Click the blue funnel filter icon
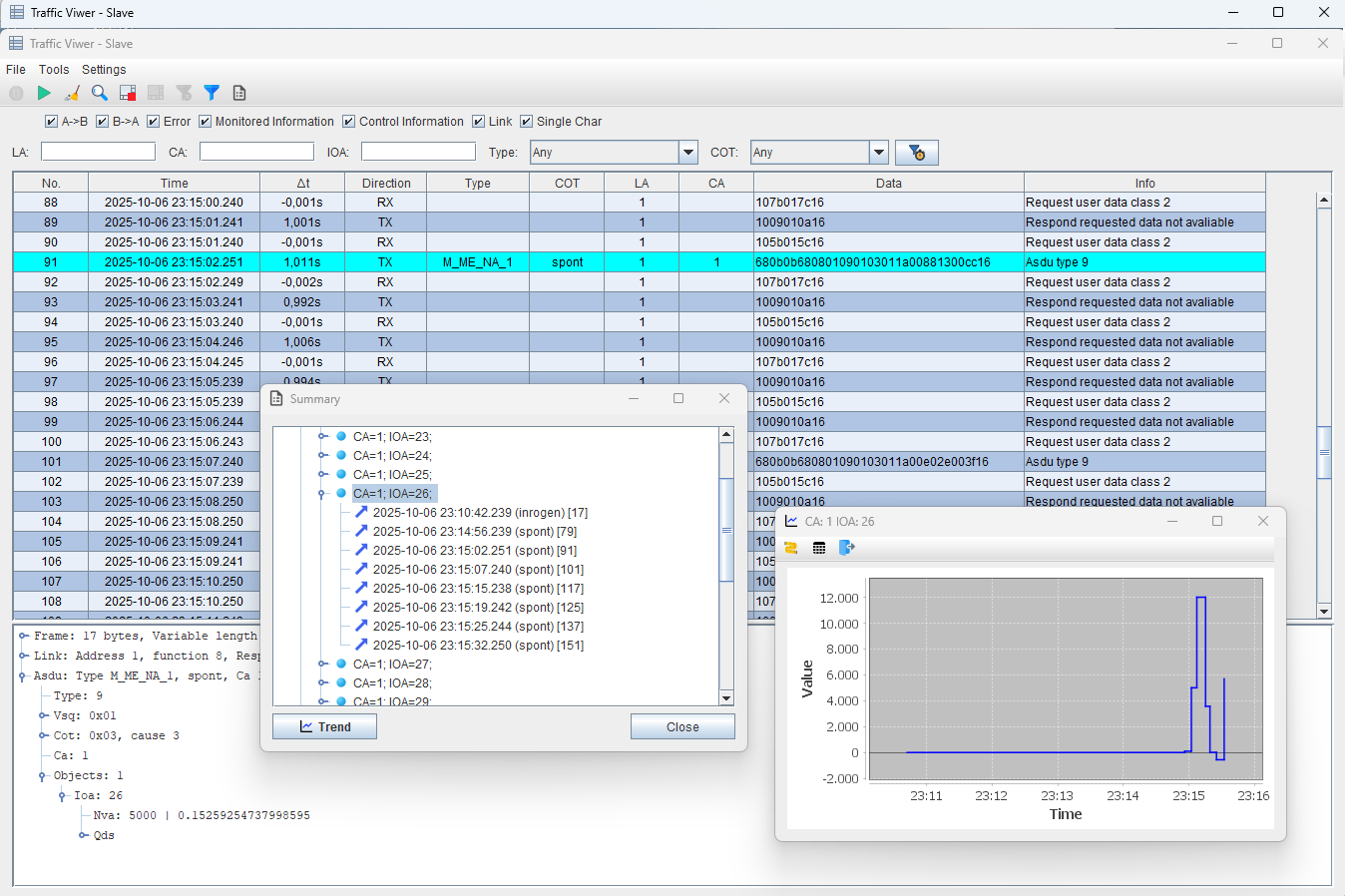 [x=212, y=93]
